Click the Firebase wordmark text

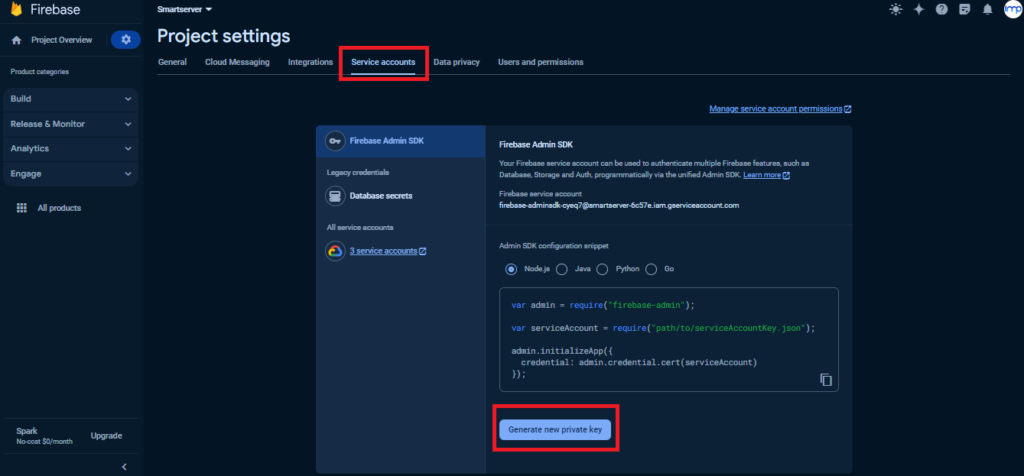coord(56,10)
